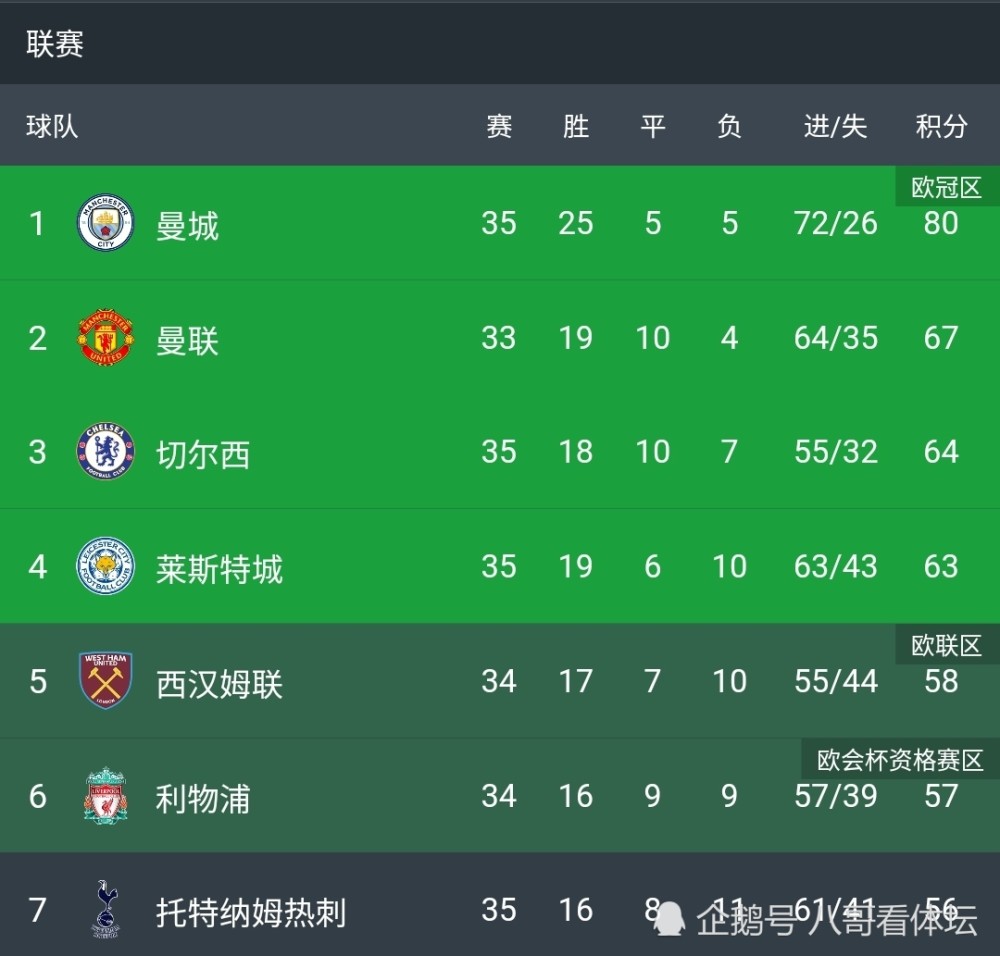Tap the penguin watermark icon
The image size is (1000, 956).
pos(669,918)
